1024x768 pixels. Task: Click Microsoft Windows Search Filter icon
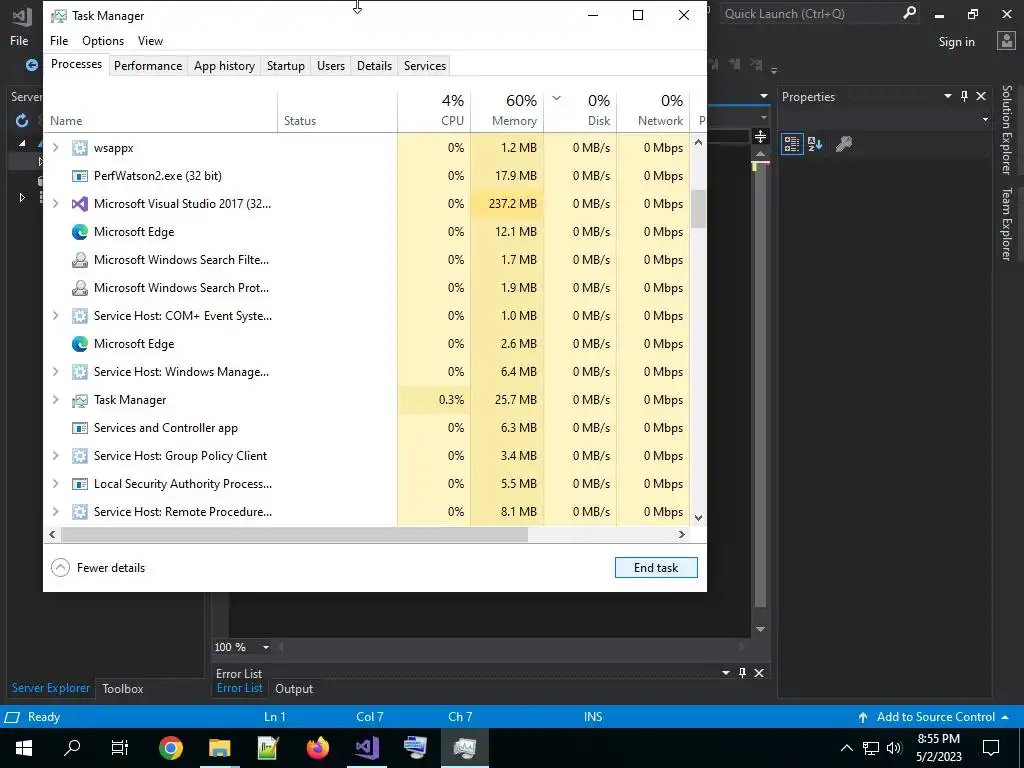[x=80, y=260]
